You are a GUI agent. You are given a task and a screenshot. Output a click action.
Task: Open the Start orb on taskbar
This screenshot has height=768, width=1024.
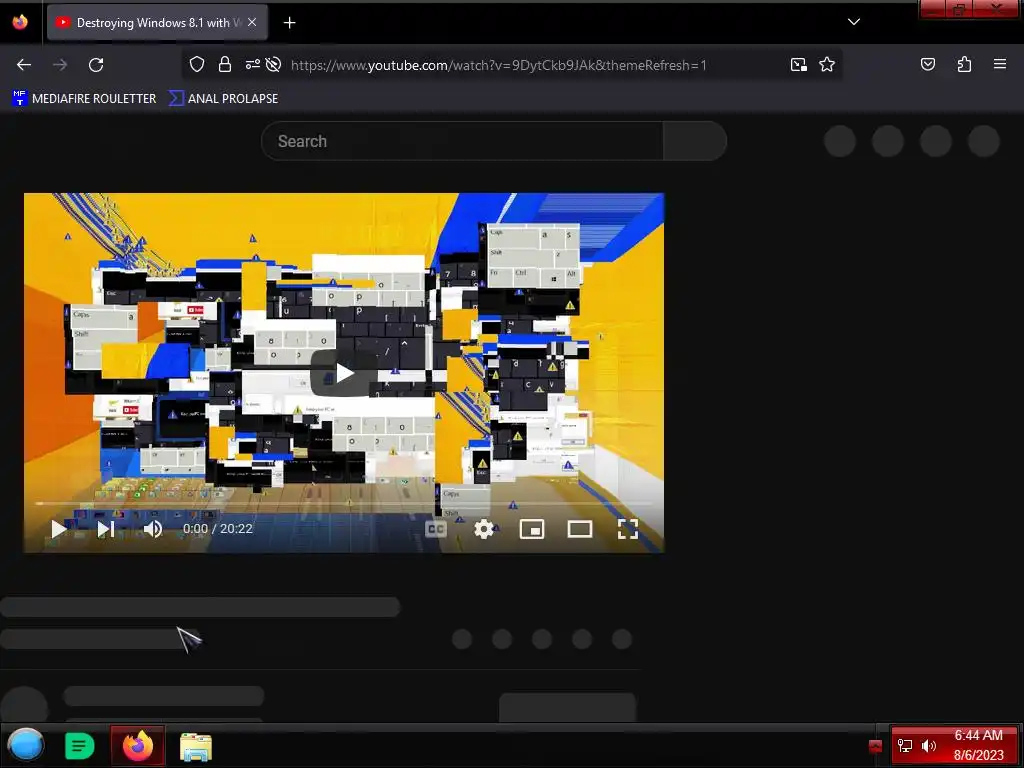coord(25,745)
